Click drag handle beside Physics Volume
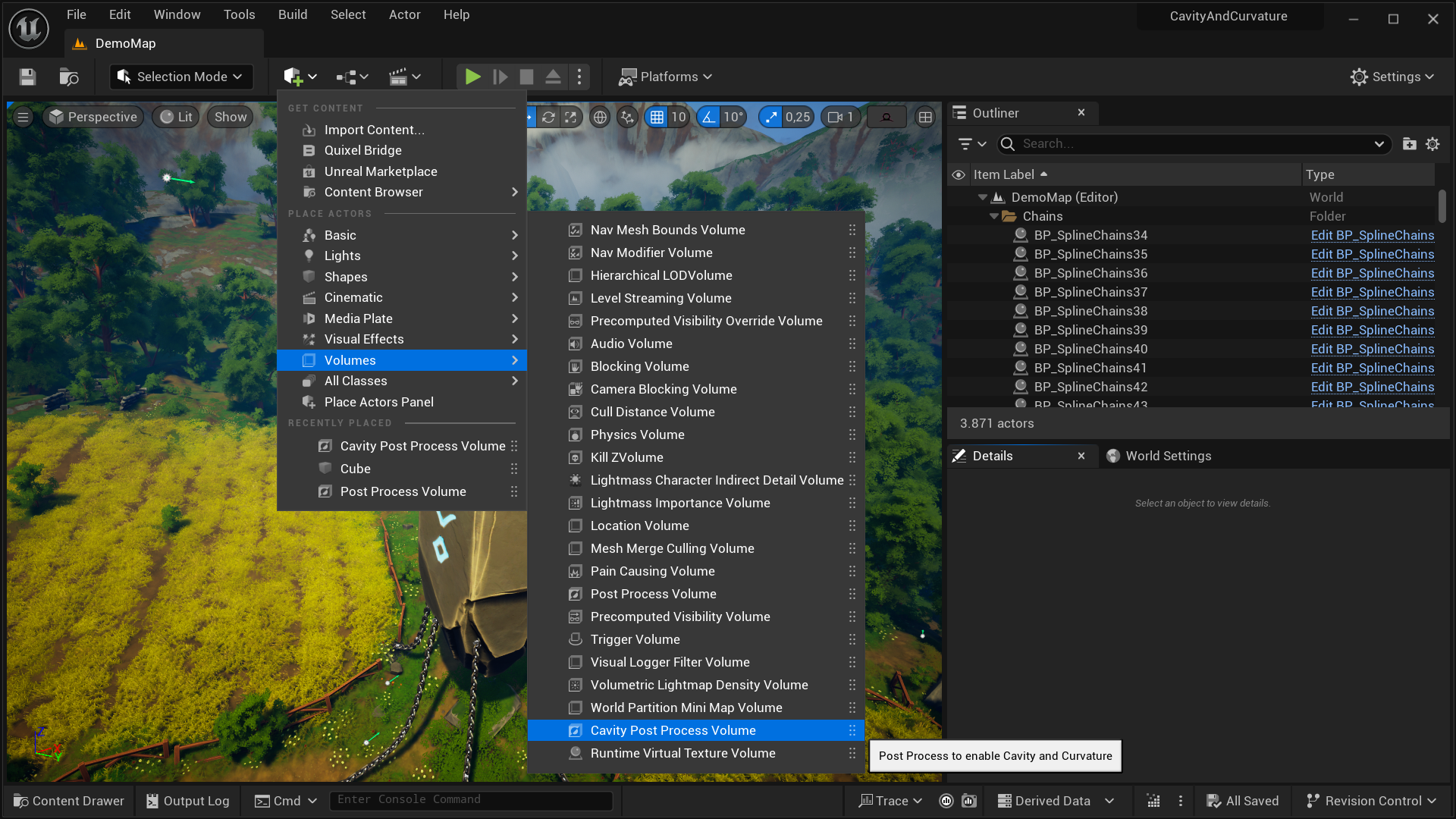 pyautogui.click(x=852, y=435)
